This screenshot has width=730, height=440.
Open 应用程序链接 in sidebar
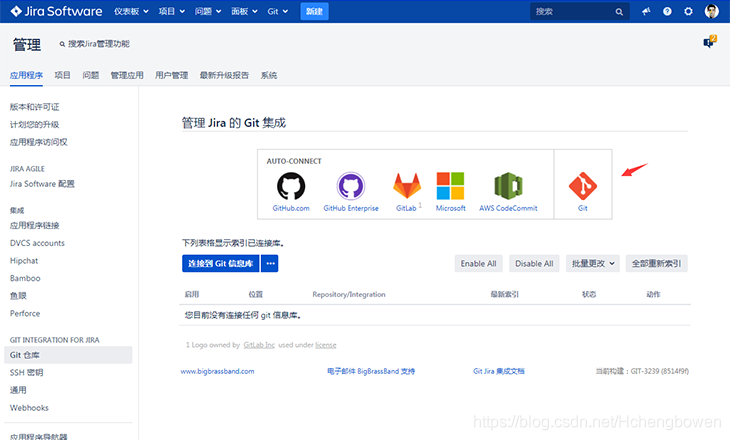34,226
